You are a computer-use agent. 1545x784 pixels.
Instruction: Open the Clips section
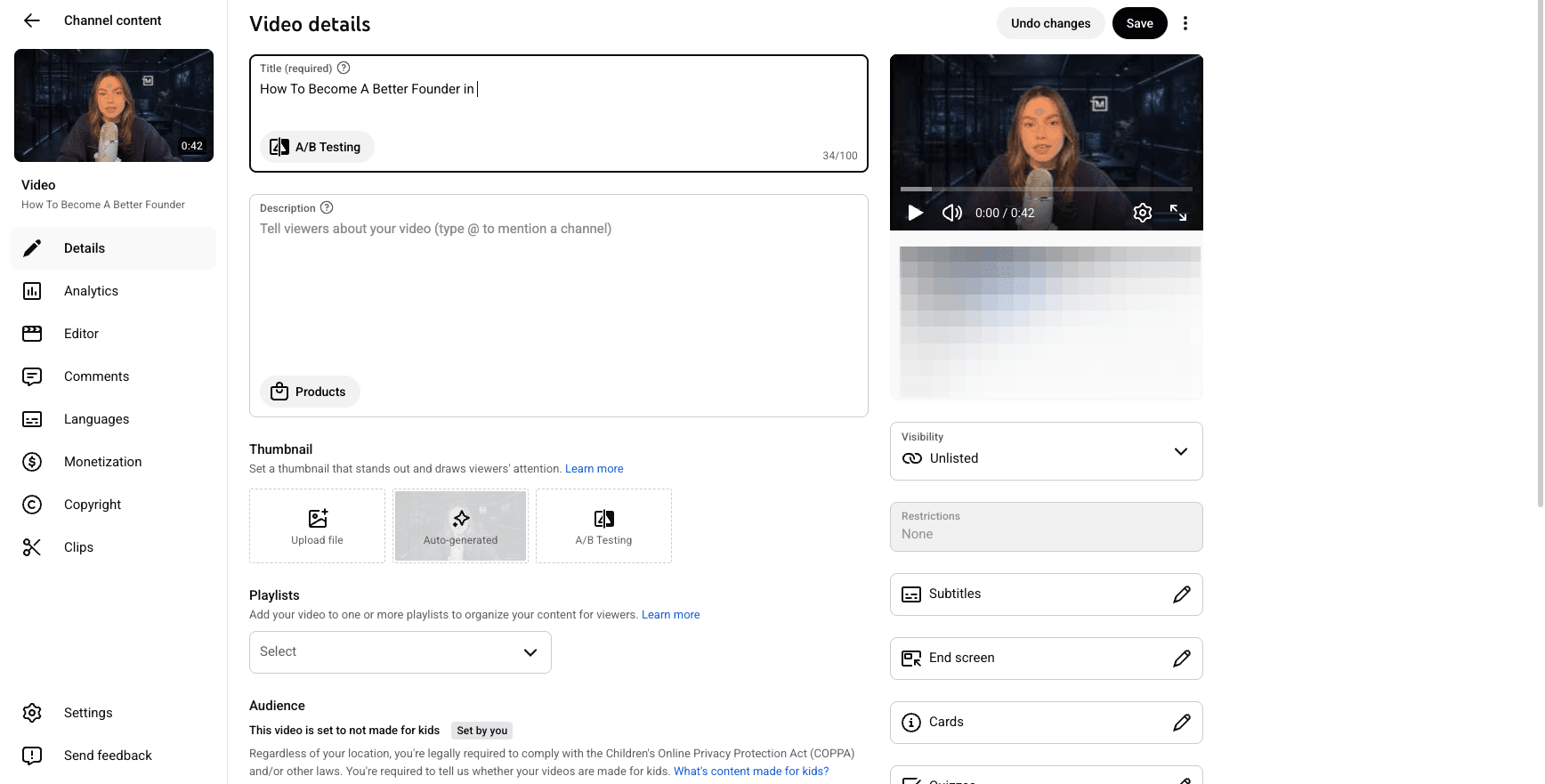tap(113, 547)
